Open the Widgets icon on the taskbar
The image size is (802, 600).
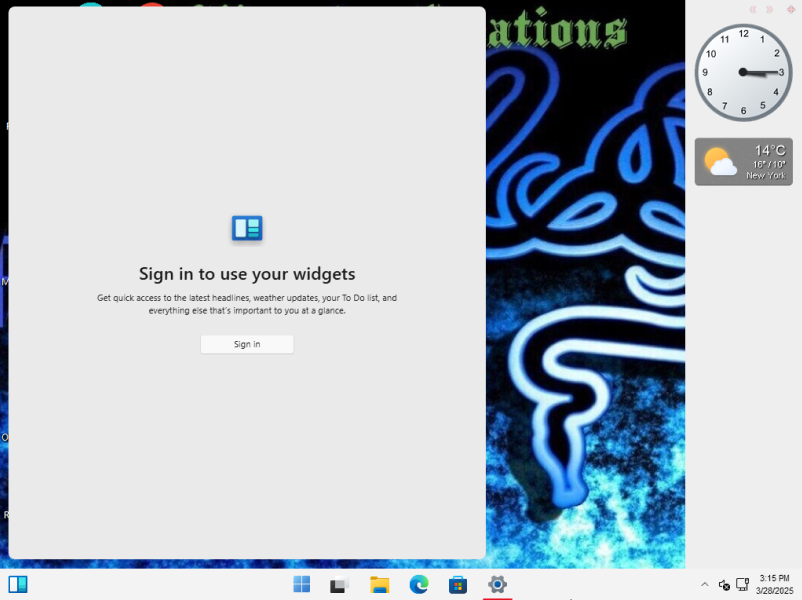coord(18,584)
